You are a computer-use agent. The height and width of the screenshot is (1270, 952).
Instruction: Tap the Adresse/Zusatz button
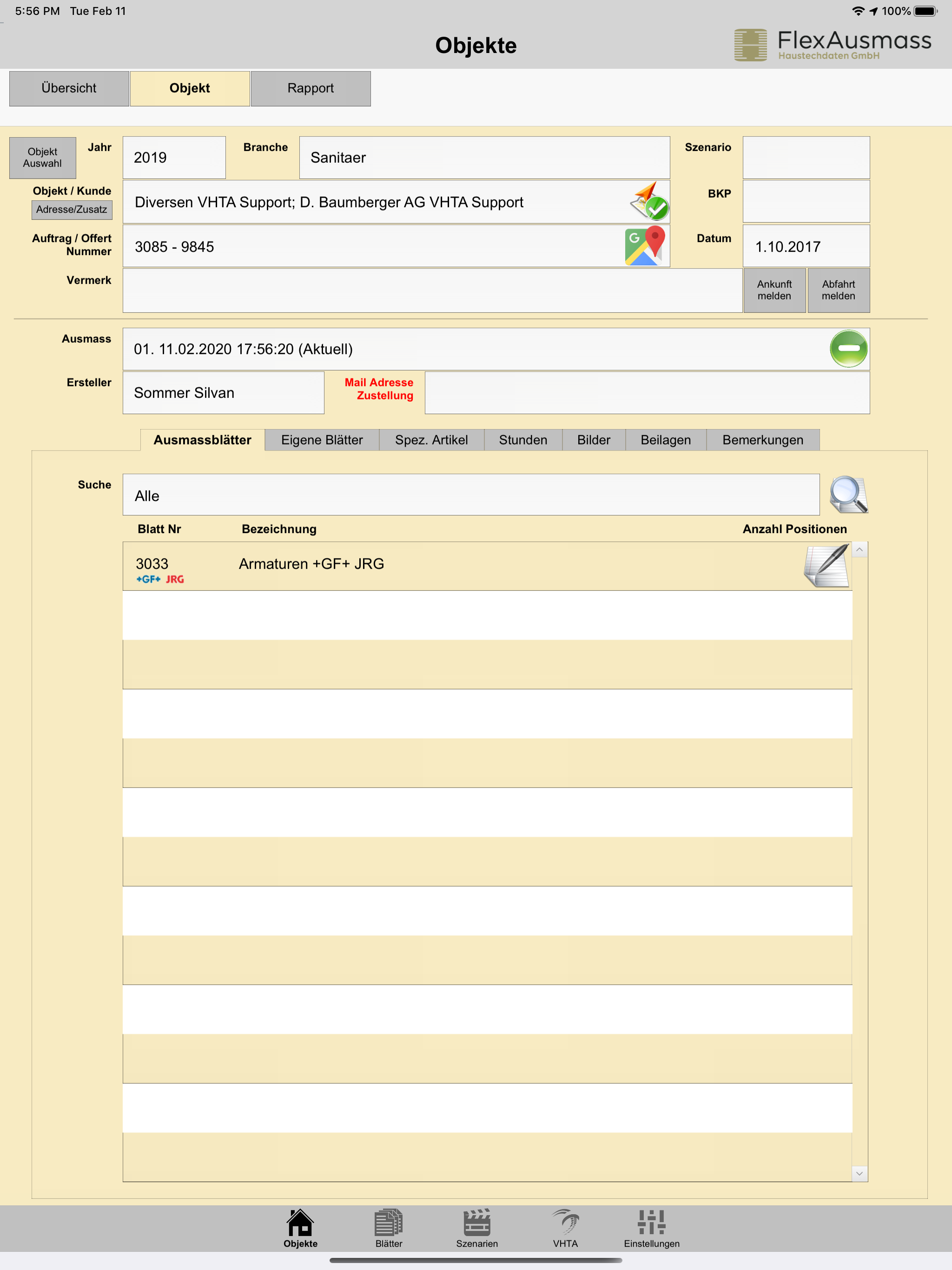coord(72,210)
